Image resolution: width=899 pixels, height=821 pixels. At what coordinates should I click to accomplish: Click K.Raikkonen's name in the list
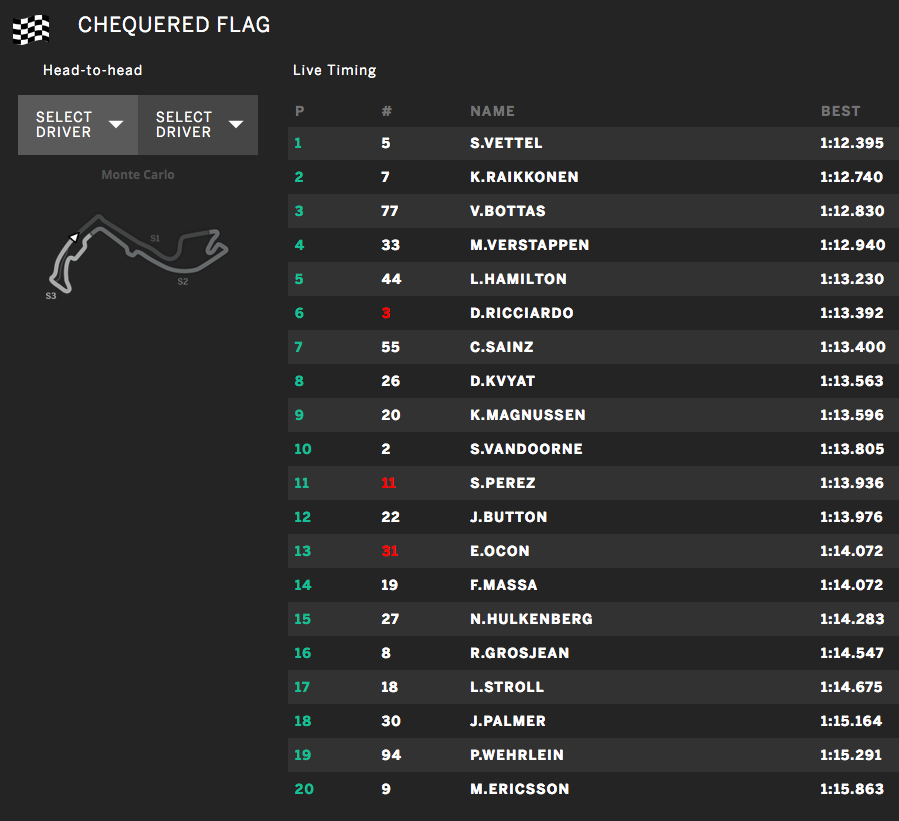[x=524, y=177]
